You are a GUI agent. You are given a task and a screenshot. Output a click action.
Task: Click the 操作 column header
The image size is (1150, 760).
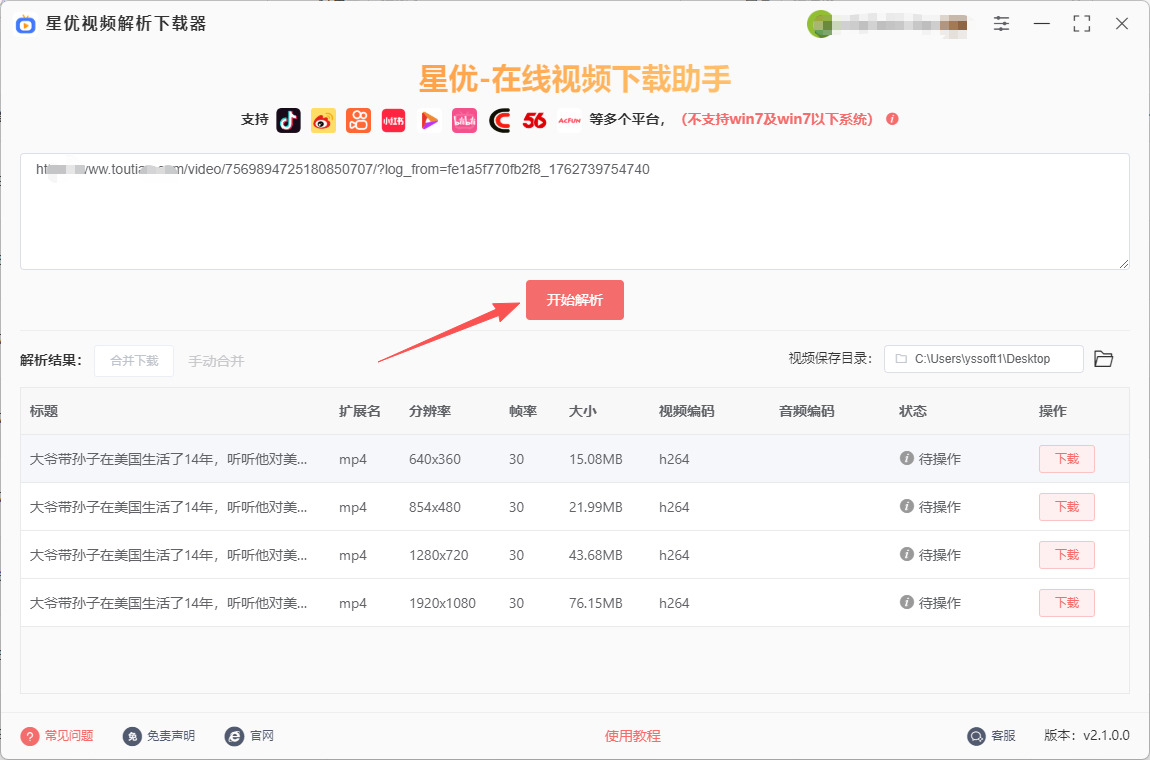[1052, 412]
